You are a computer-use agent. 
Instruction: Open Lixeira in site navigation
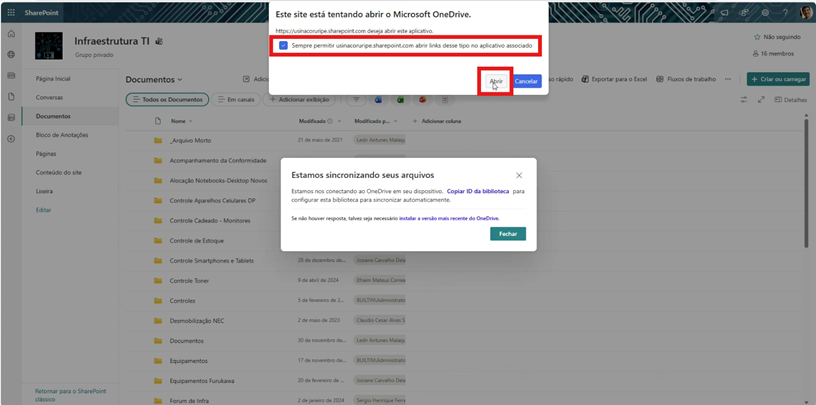pyautogui.click(x=45, y=191)
